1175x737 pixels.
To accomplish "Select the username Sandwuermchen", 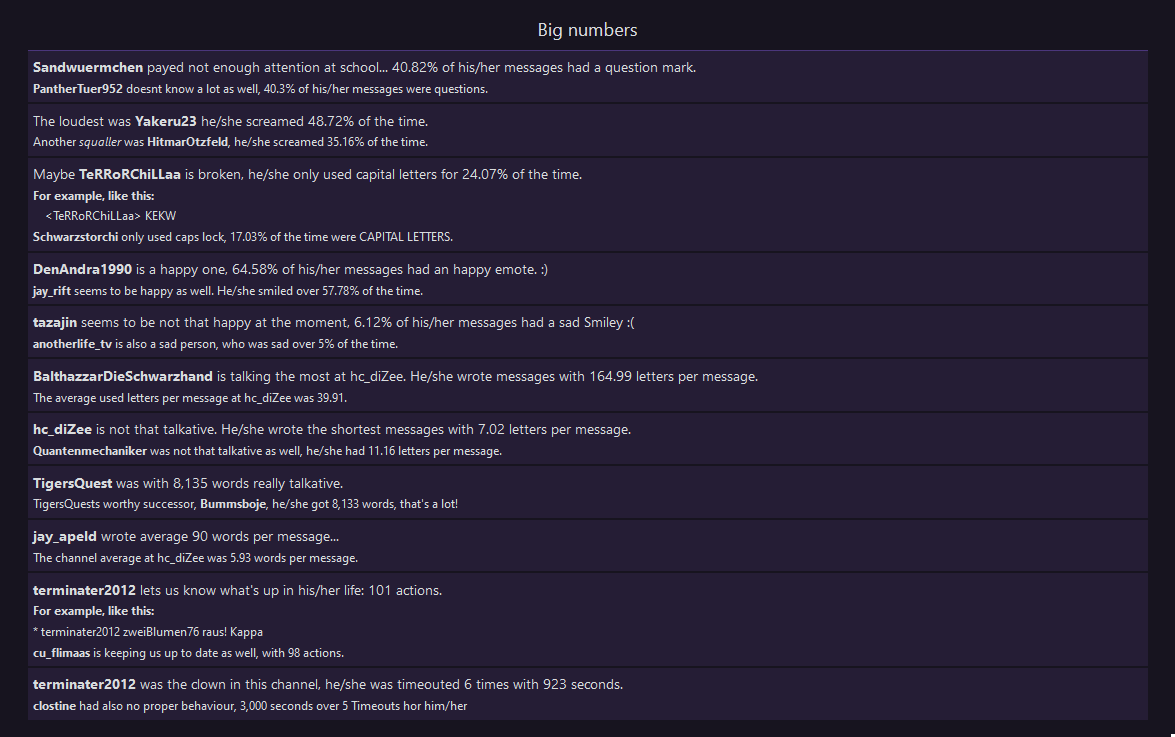I will pos(88,68).
